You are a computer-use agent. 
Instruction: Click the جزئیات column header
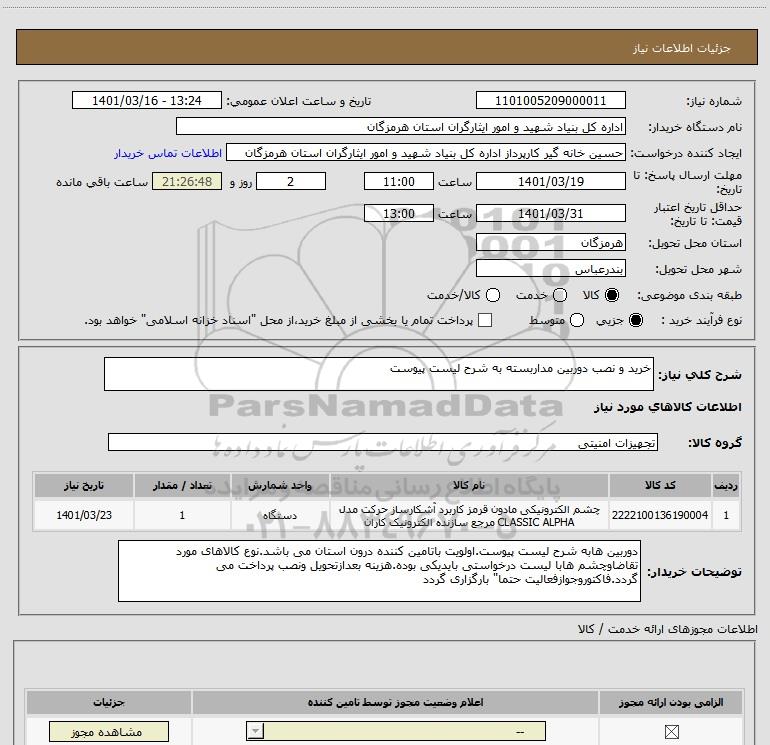click(x=109, y=702)
